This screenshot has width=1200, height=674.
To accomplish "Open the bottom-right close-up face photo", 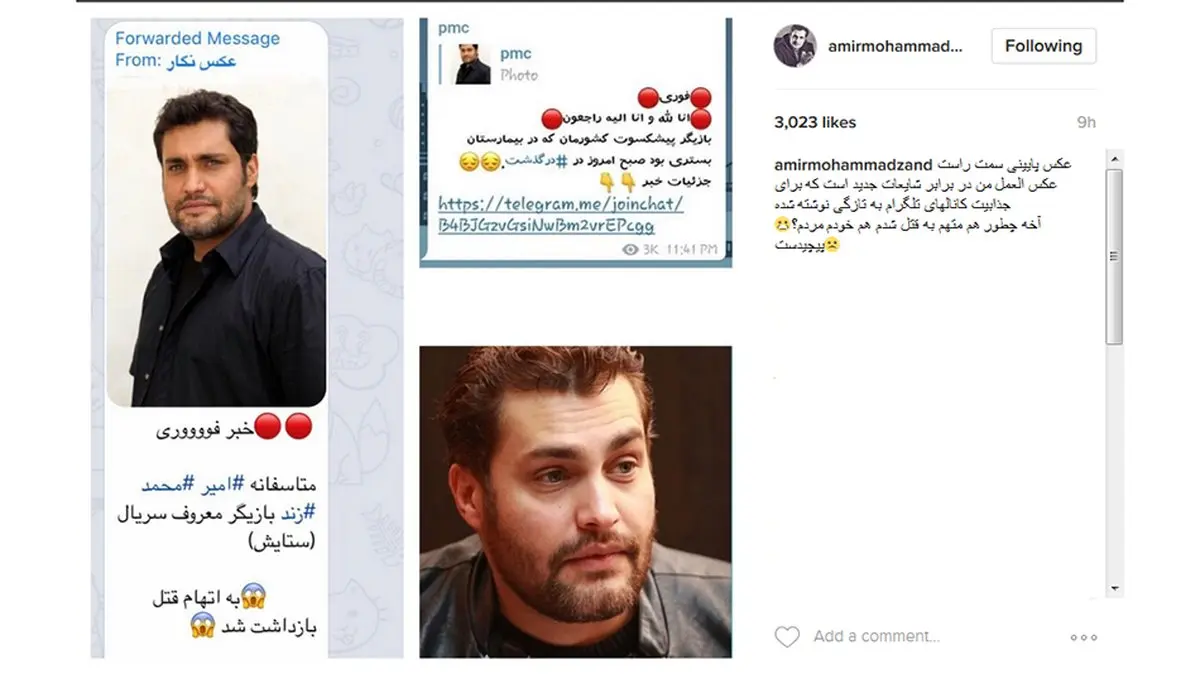I will [x=575, y=502].
